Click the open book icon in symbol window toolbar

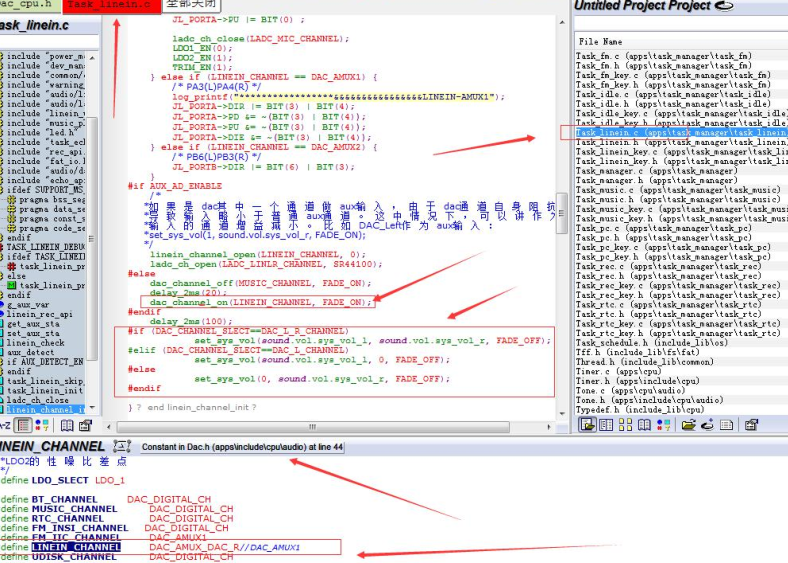67,426
